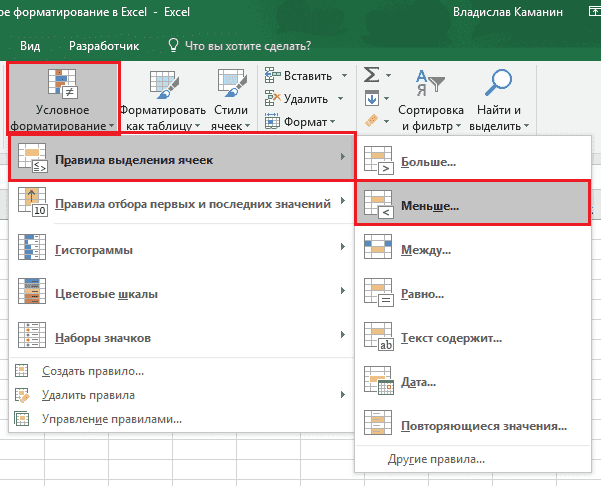Select Повторяющиеся значения... option
The width and height of the screenshot is (601, 486).
pyautogui.click(x=473, y=424)
